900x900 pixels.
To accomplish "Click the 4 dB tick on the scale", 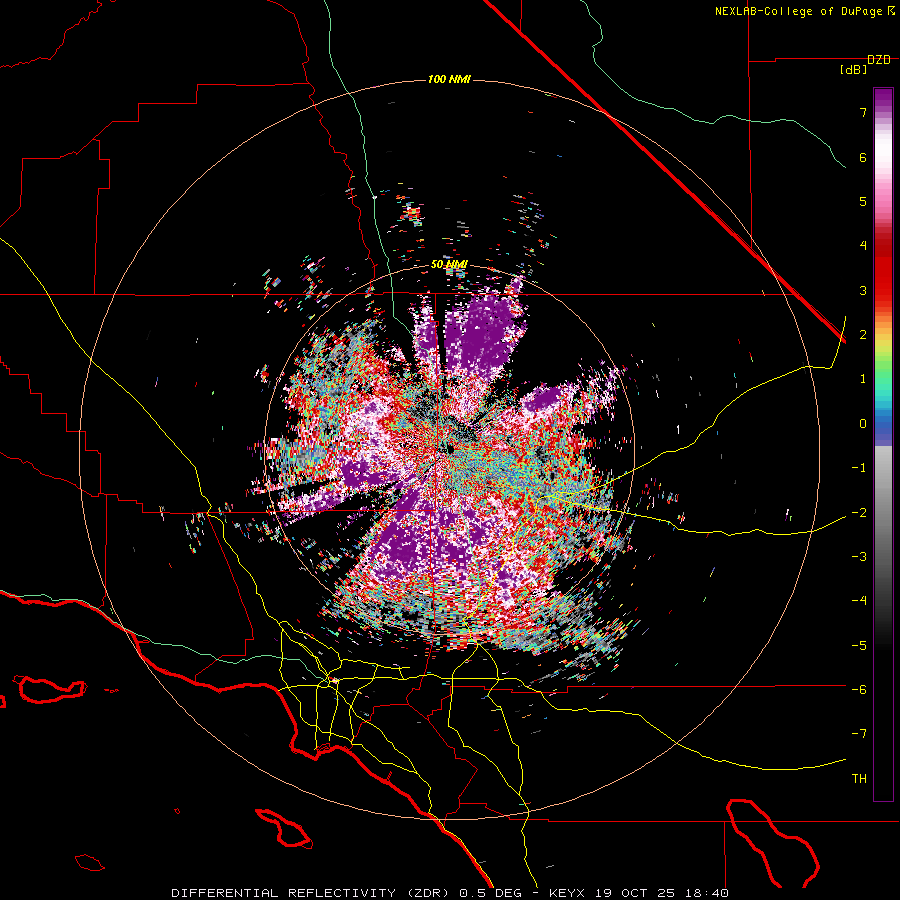I will [x=863, y=246].
